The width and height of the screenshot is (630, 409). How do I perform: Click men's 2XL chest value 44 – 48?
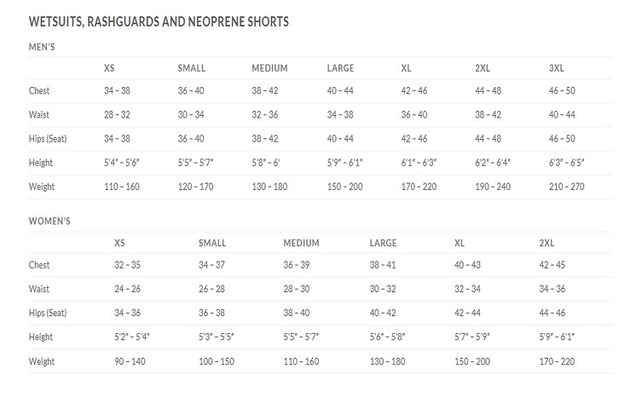tap(488, 91)
